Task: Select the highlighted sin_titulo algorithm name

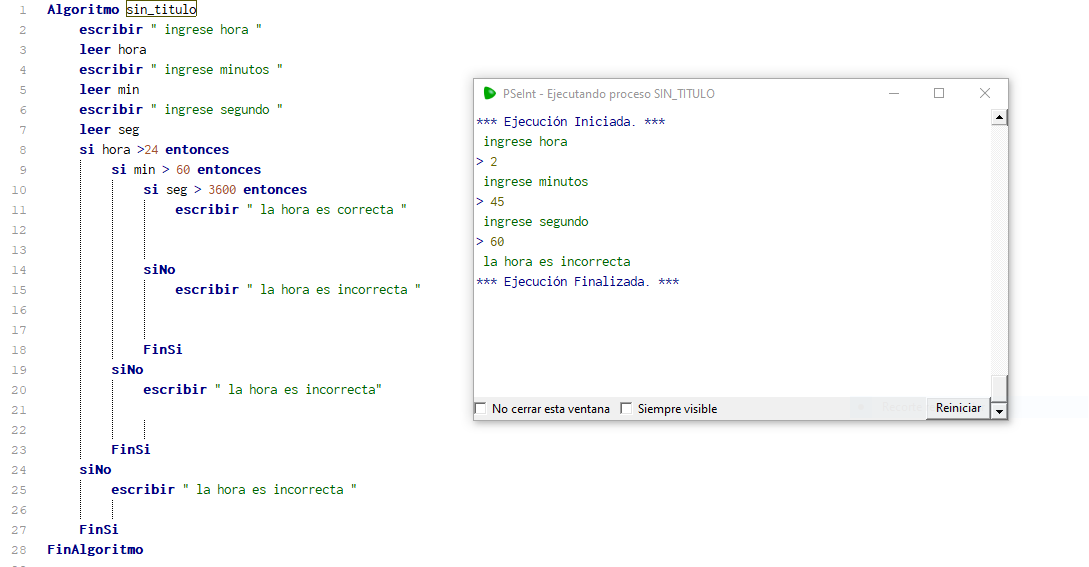Action: pos(161,9)
